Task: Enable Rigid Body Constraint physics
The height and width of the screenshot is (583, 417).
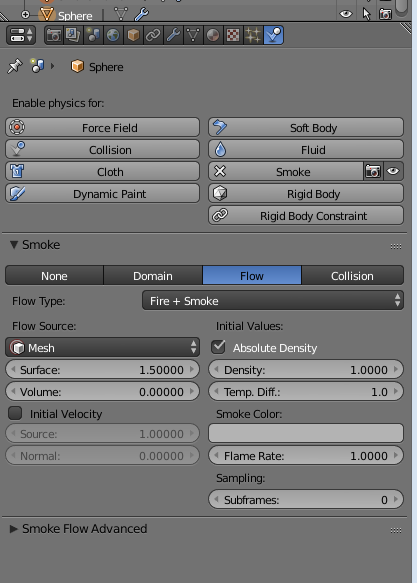Action: pos(306,216)
